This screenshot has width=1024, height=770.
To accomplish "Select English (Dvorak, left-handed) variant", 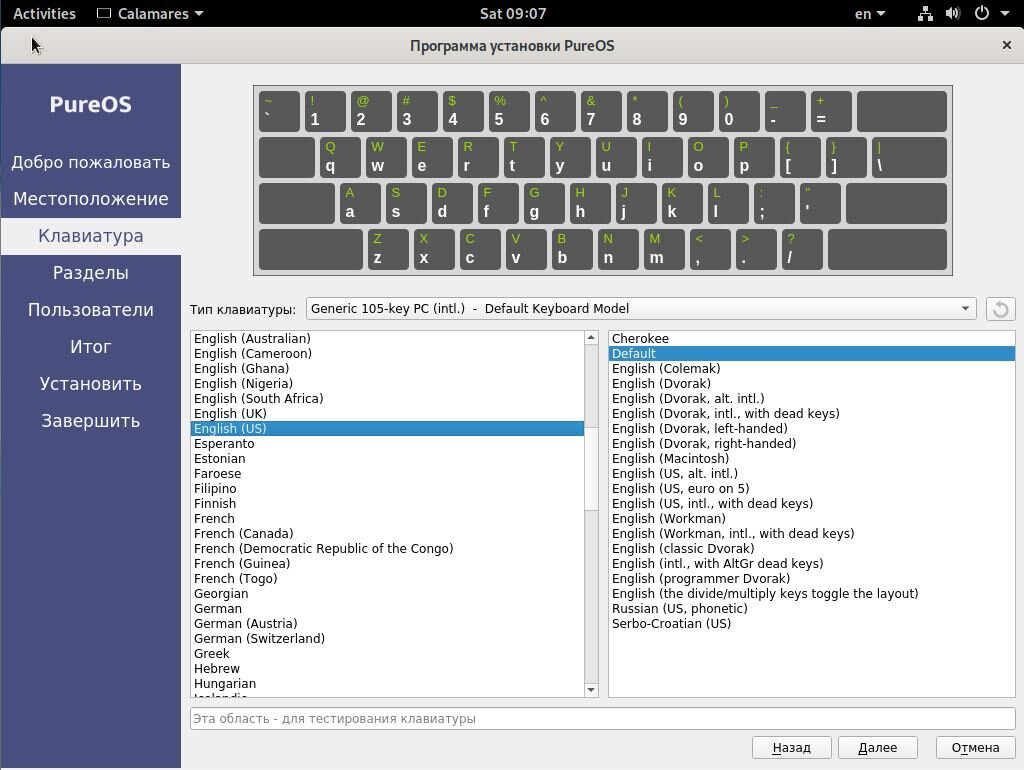I will click(812, 428).
